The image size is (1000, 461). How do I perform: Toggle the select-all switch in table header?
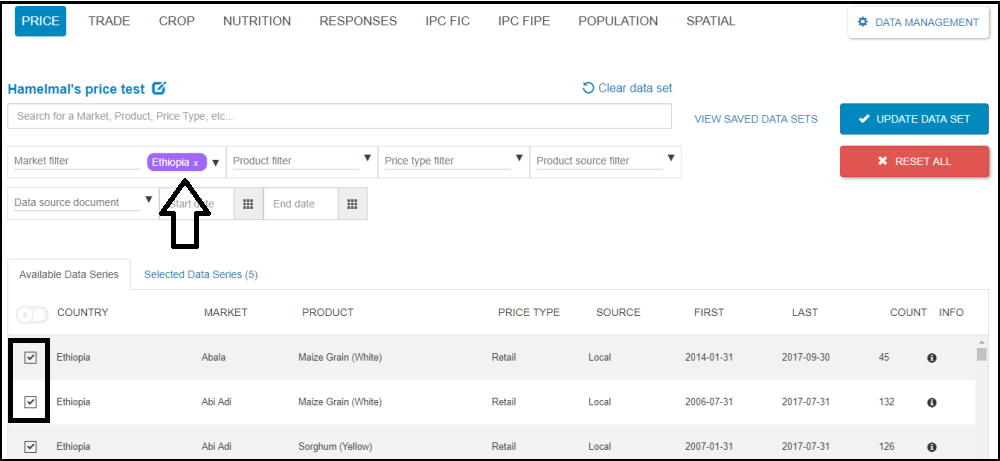(x=32, y=314)
